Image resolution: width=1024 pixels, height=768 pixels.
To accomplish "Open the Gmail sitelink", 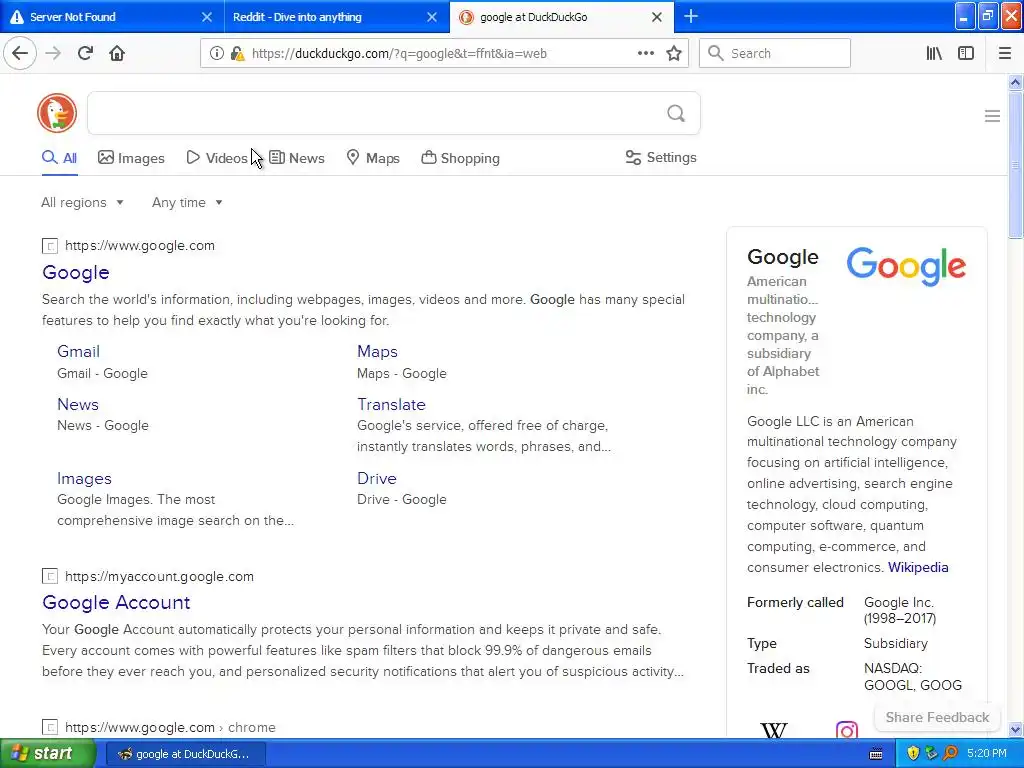I will click(x=78, y=351).
